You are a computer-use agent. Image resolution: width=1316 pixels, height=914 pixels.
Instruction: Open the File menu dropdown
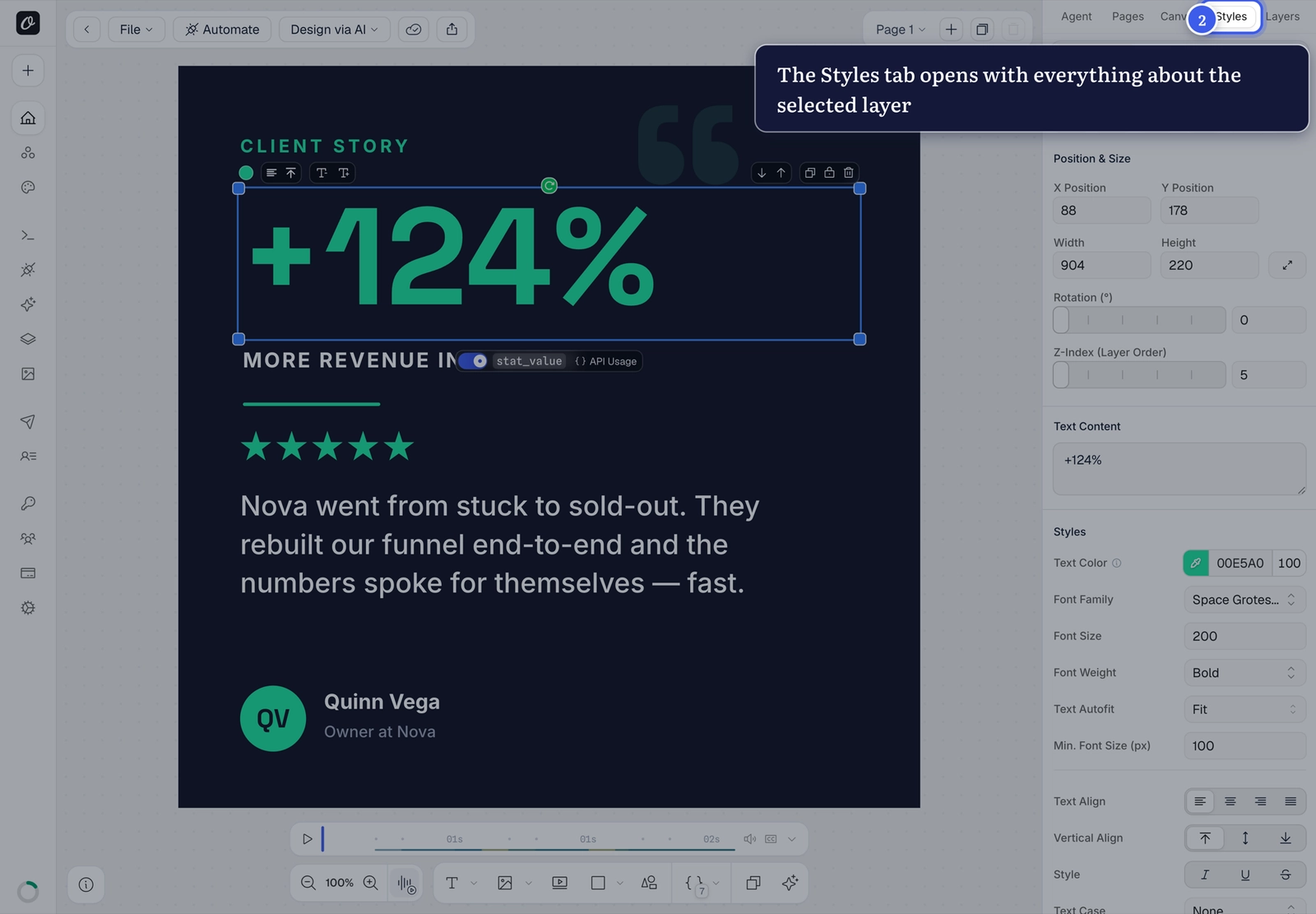click(137, 30)
